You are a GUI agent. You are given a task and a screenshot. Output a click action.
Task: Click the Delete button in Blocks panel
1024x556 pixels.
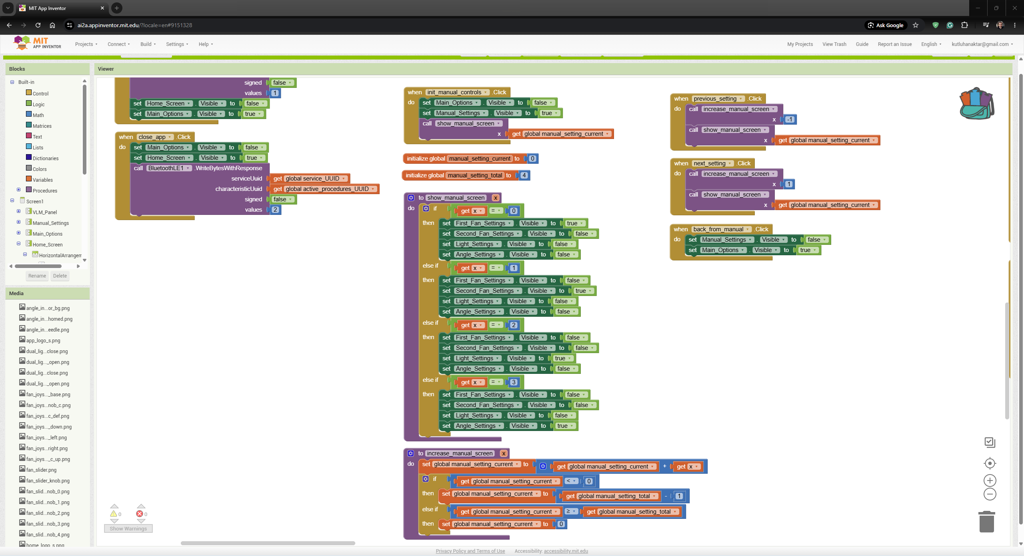(x=60, y=276)
